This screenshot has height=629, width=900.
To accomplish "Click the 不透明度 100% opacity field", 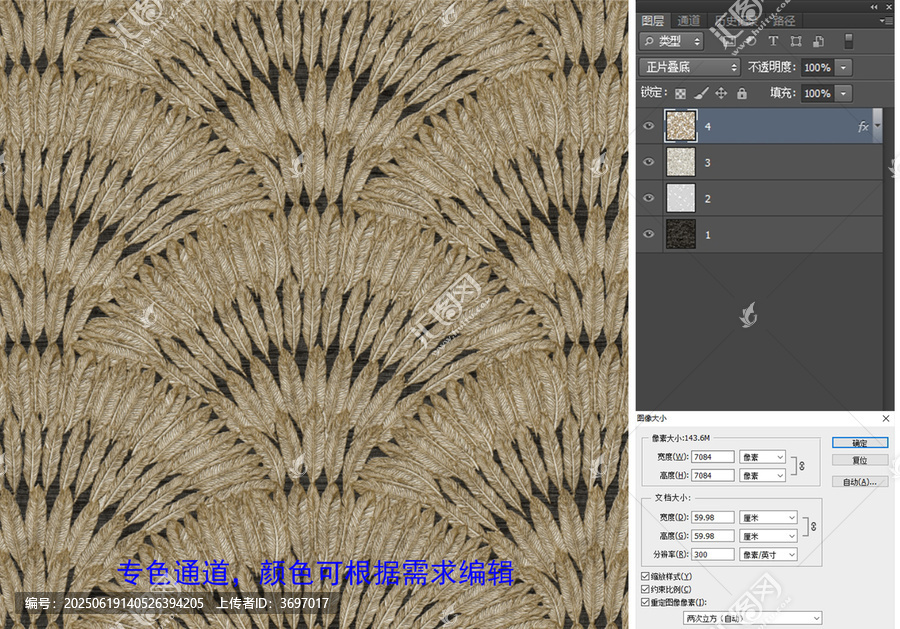I will (x=817, y=67).
